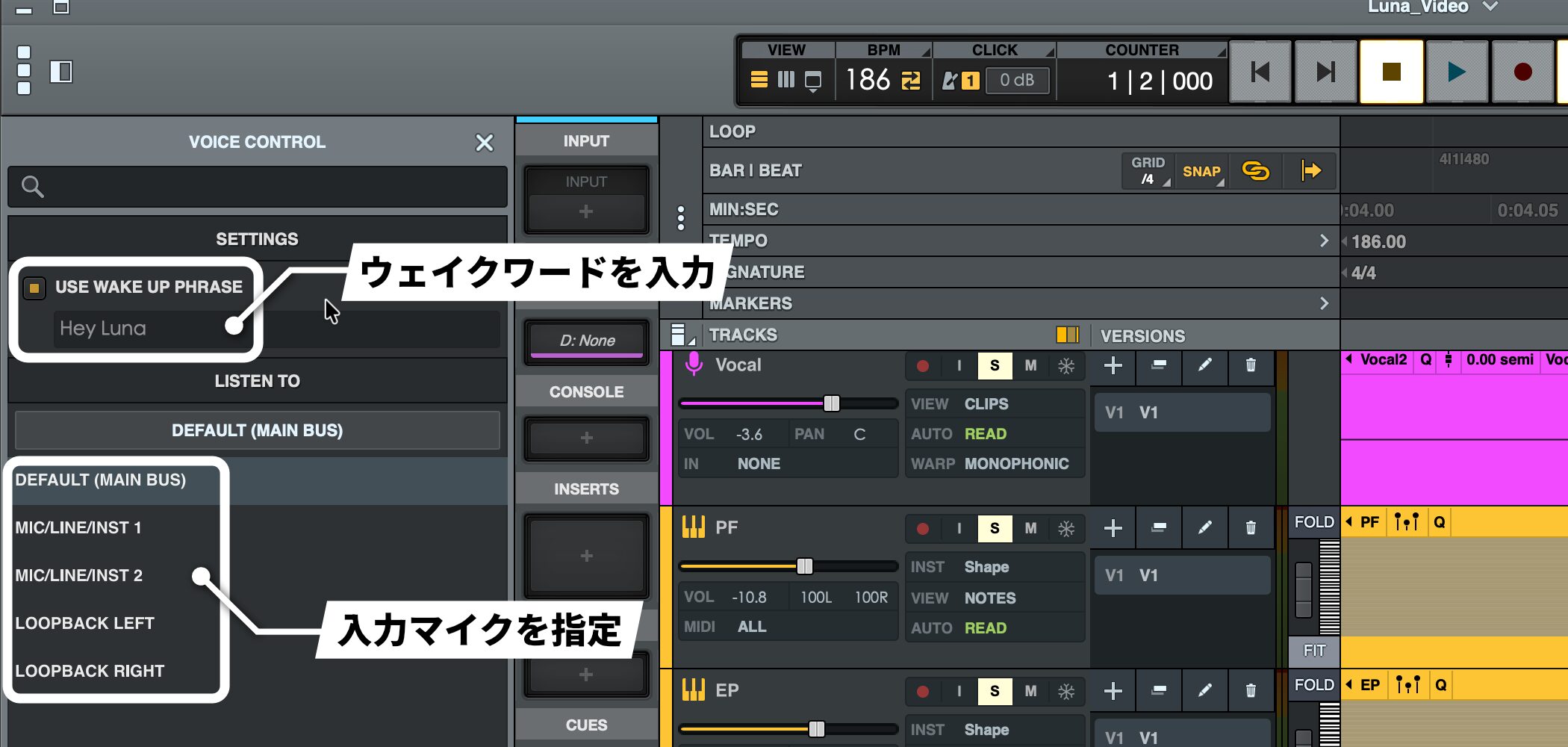
Task: Solo the PF track
Action: click(995, 528)
